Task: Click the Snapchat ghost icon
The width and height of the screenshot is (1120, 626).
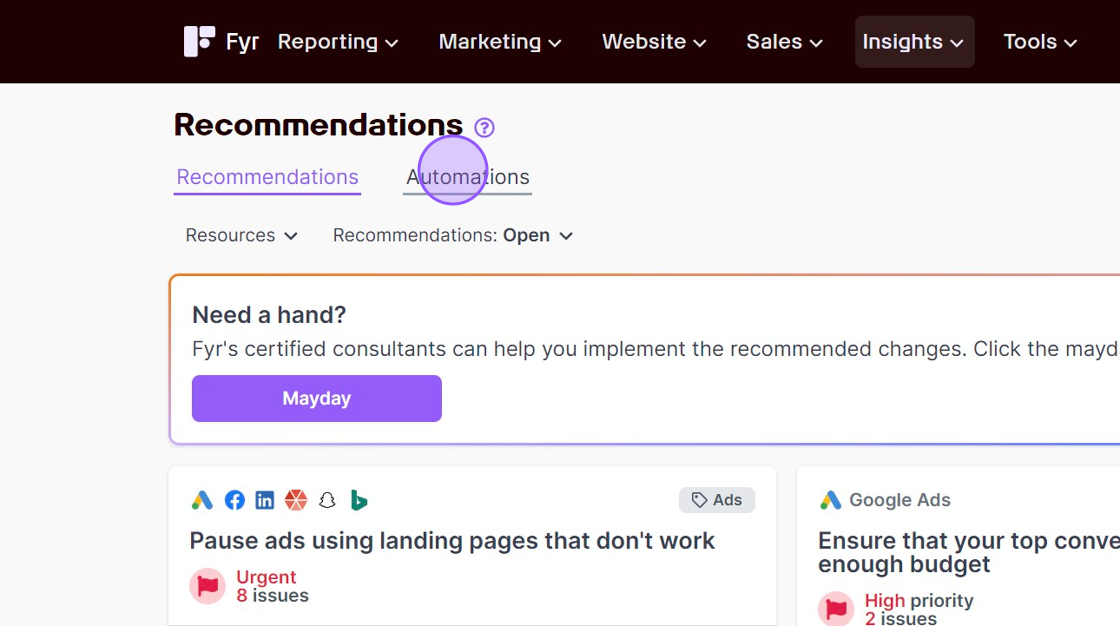Action: (327, 500)
